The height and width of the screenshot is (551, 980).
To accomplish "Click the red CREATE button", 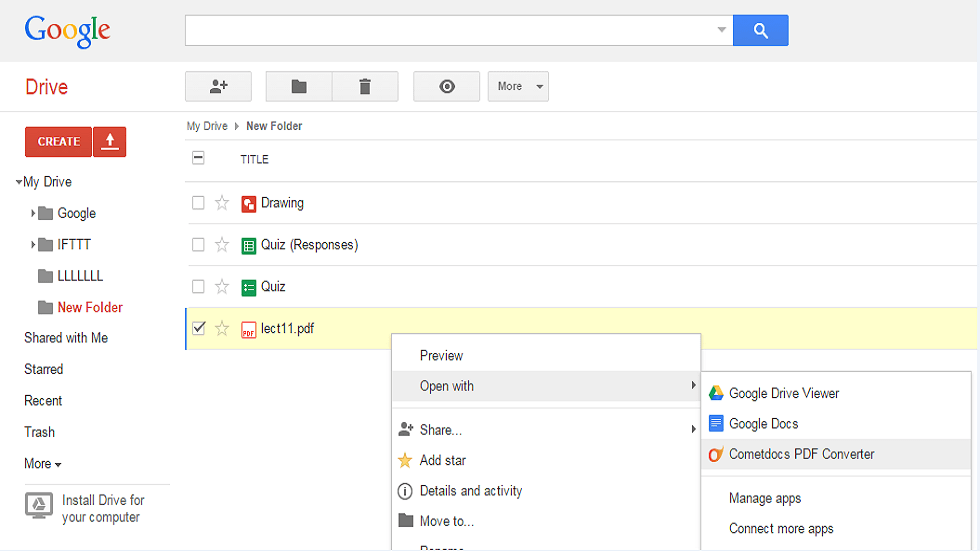I will pos(59,142).
